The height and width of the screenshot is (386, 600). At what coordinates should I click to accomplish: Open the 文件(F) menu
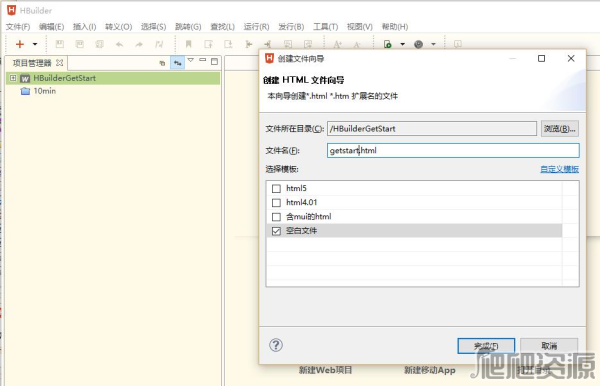coord(18,27)
